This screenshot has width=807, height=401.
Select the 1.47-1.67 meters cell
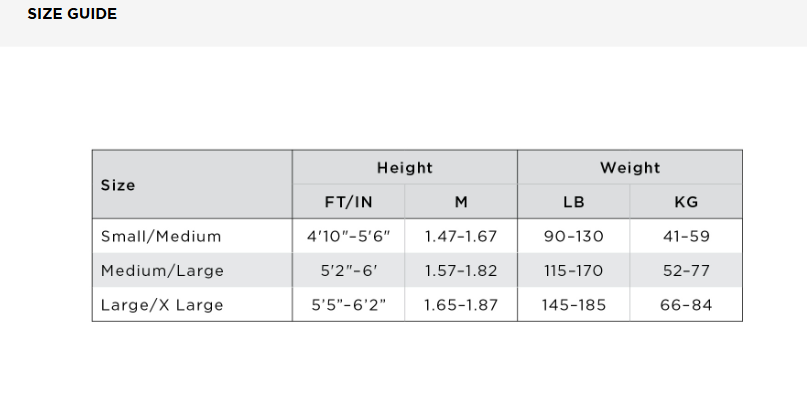(x=460, y=237)
